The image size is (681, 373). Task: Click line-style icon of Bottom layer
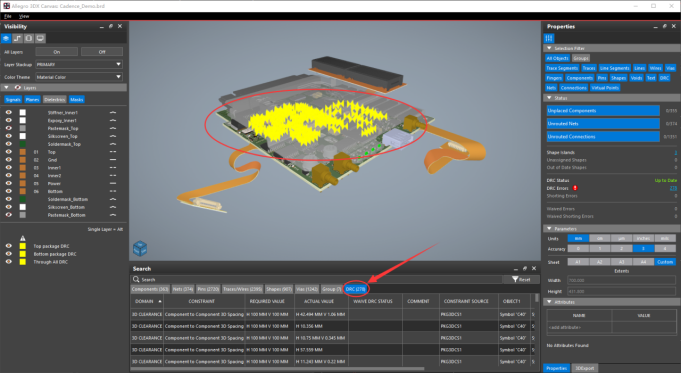[x=113, y=191]
